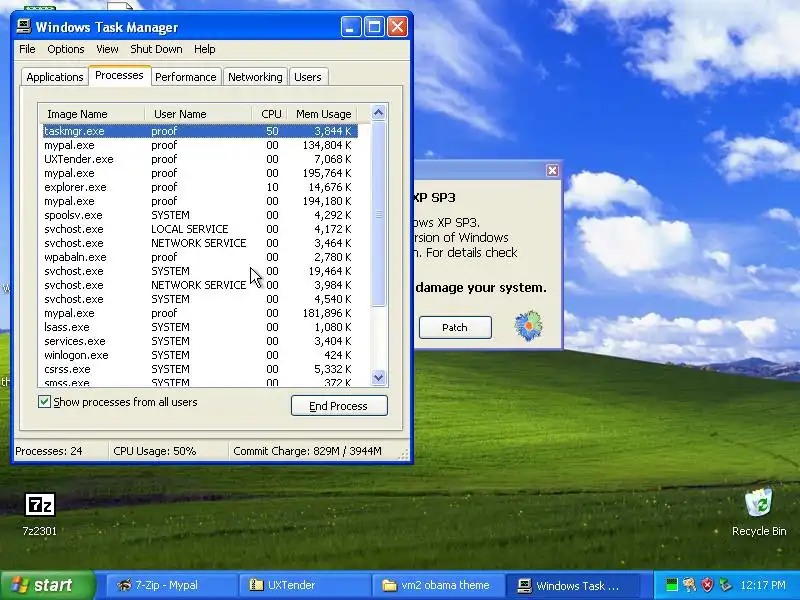Select the wpabaln.exe process row
The height and width of the screenshot is (600, 800).
coord(200,257)
